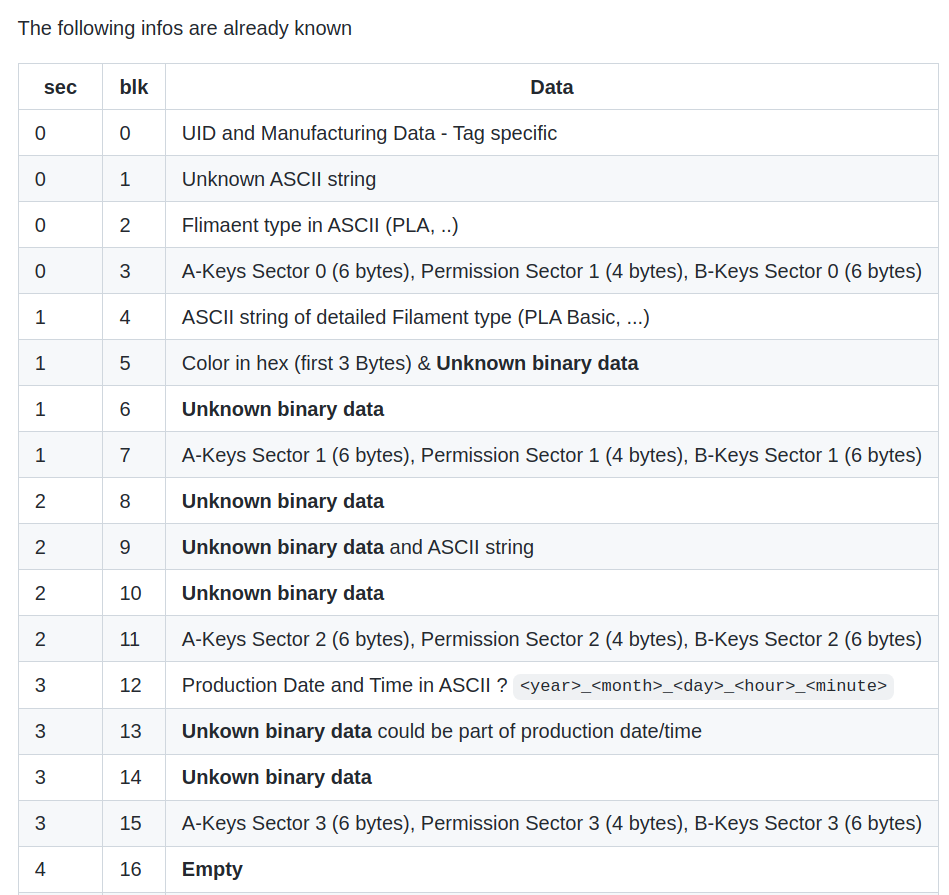
Task: Click the A-Keys Sector 0 description
Action: click(551, 271)
